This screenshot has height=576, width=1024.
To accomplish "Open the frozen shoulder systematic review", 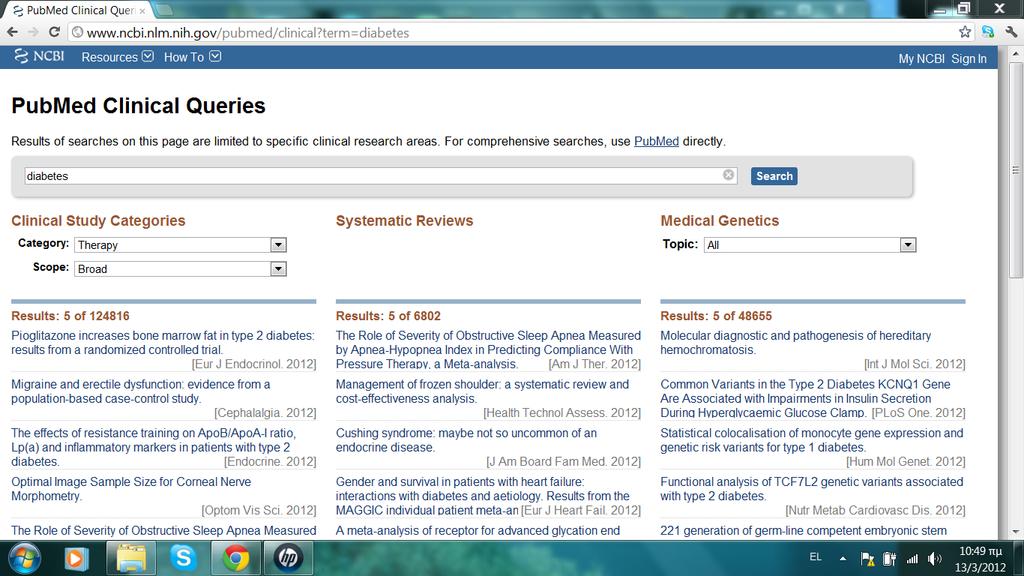I will (482, 391).
